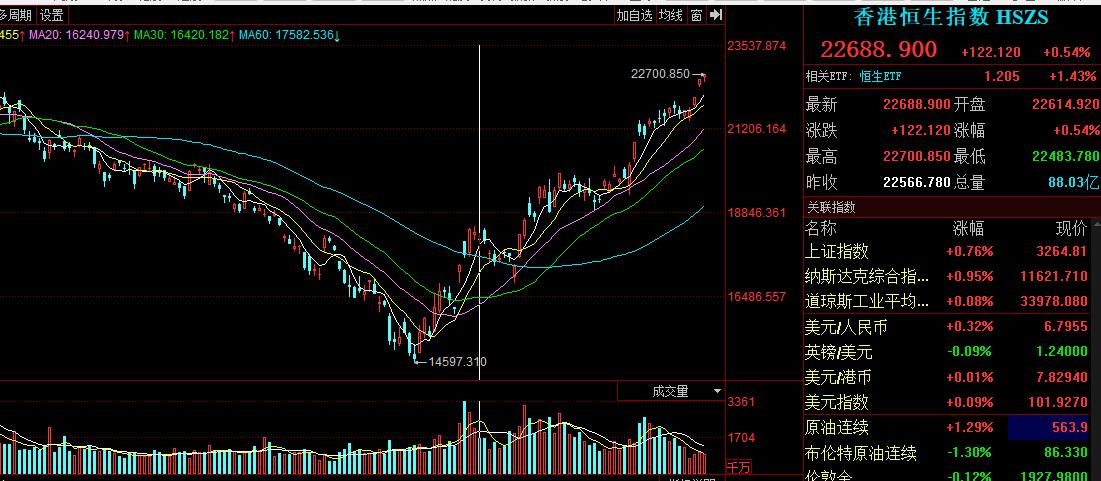Click the highlighted 563.9 price cell

[x=1048, y=427]
